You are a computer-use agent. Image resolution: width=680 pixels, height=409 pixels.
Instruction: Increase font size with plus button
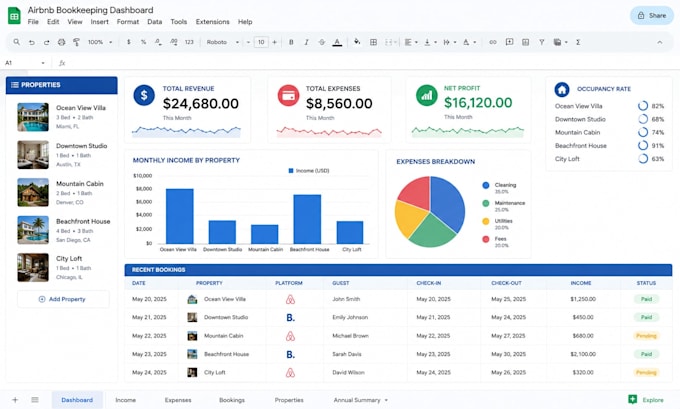(274, 42)
